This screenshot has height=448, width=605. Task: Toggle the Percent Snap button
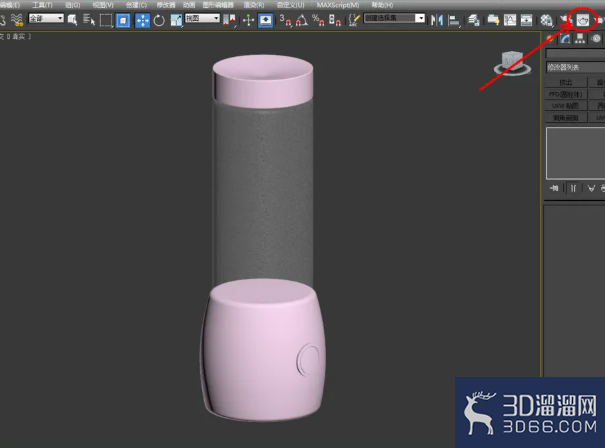pos(318,20)
